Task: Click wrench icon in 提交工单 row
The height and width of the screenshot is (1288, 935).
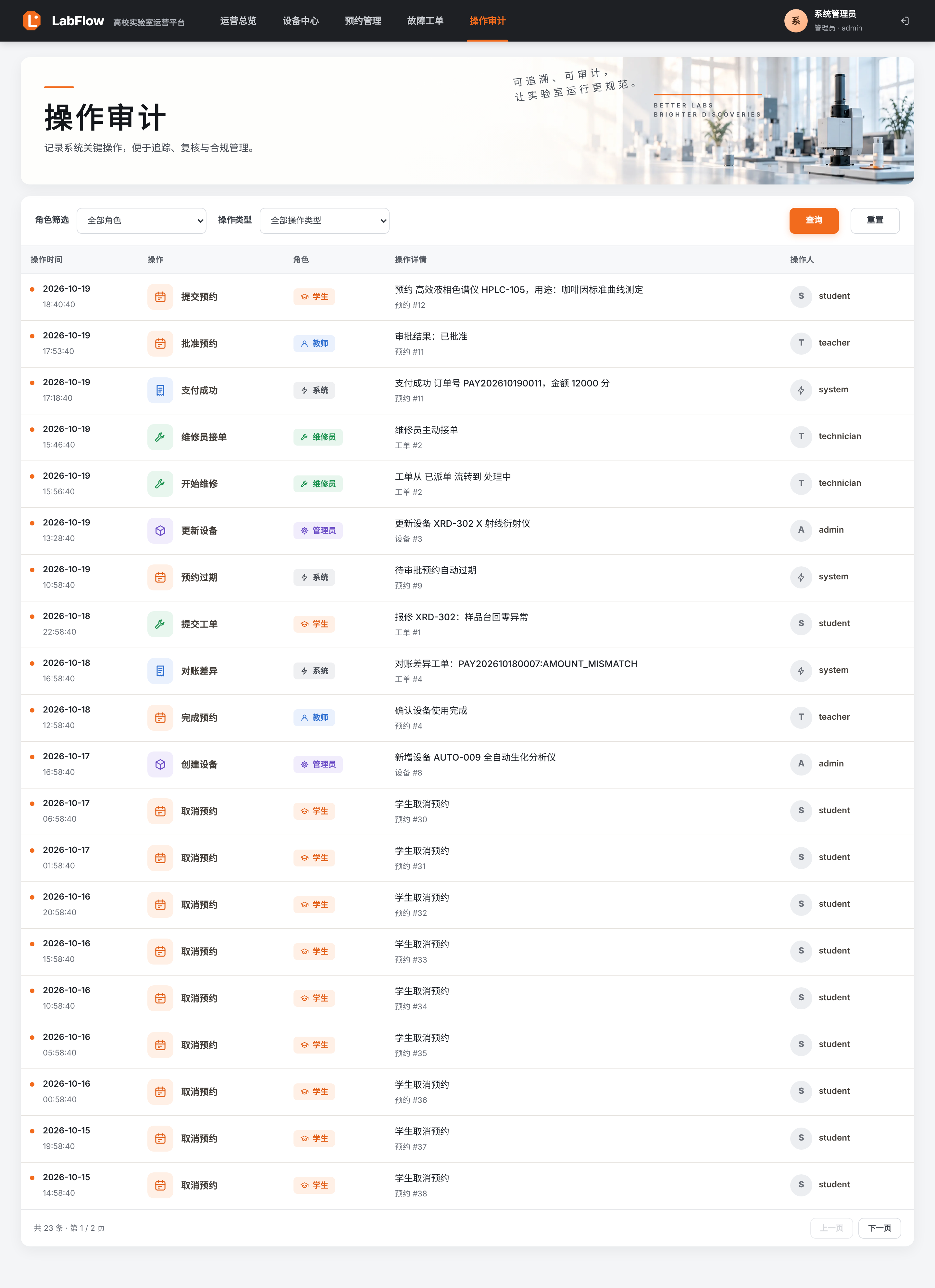Action: pyautogui.click(x=160, y=624)
